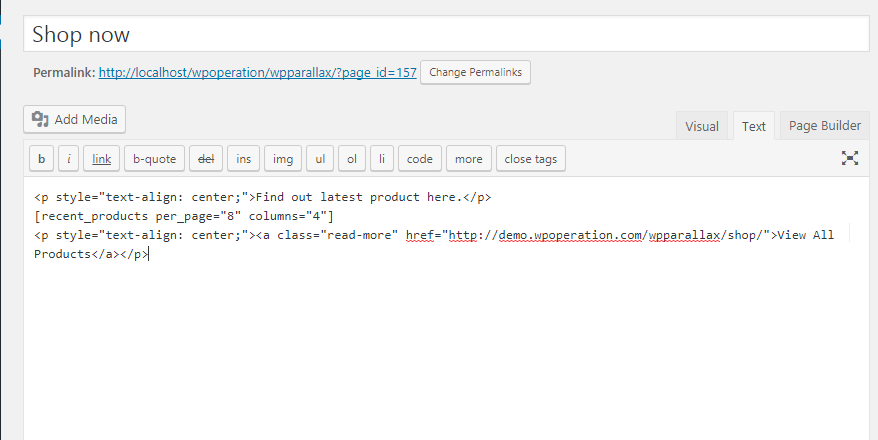Insert blockquote with b-quote button
The height and width of the screenshot is (440, 878).
(x=155, y=159)
